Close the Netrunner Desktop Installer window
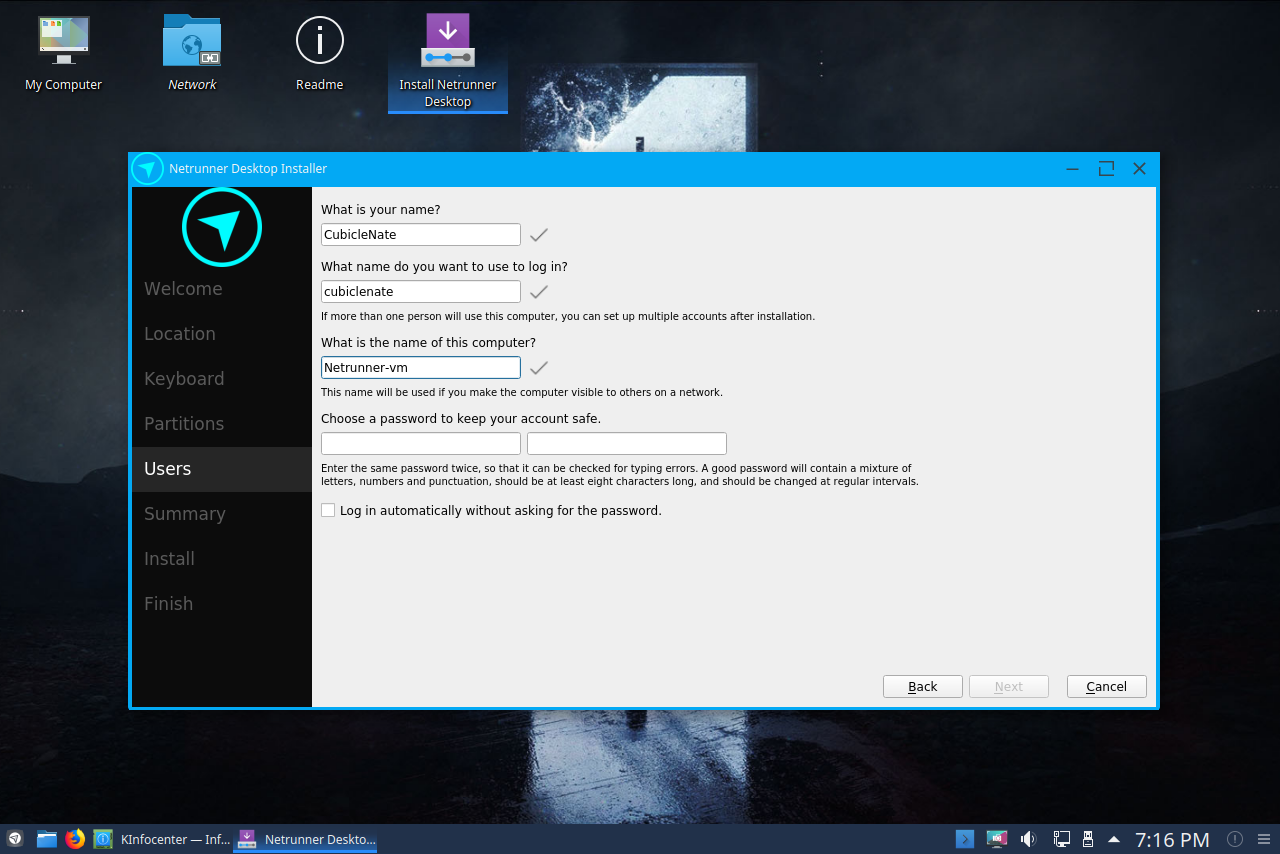Screen dimensions: 1280x854 [x=1139, y=169]
